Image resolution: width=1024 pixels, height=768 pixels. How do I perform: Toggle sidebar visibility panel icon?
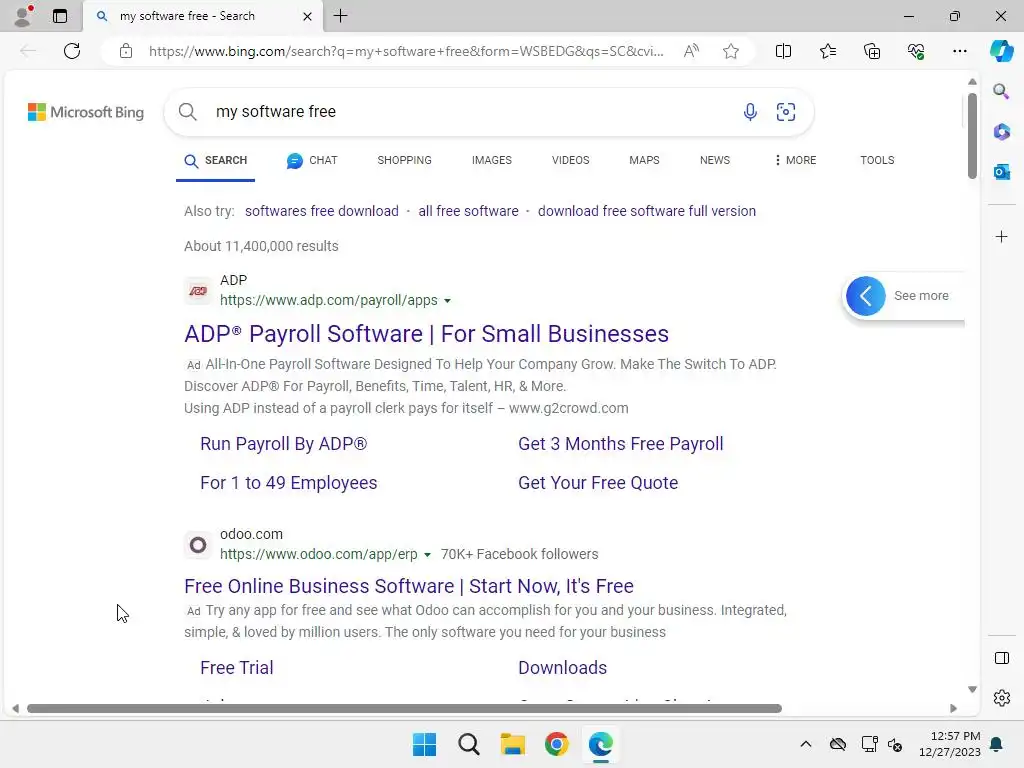pyautogui.click(x=1001, y=658)
